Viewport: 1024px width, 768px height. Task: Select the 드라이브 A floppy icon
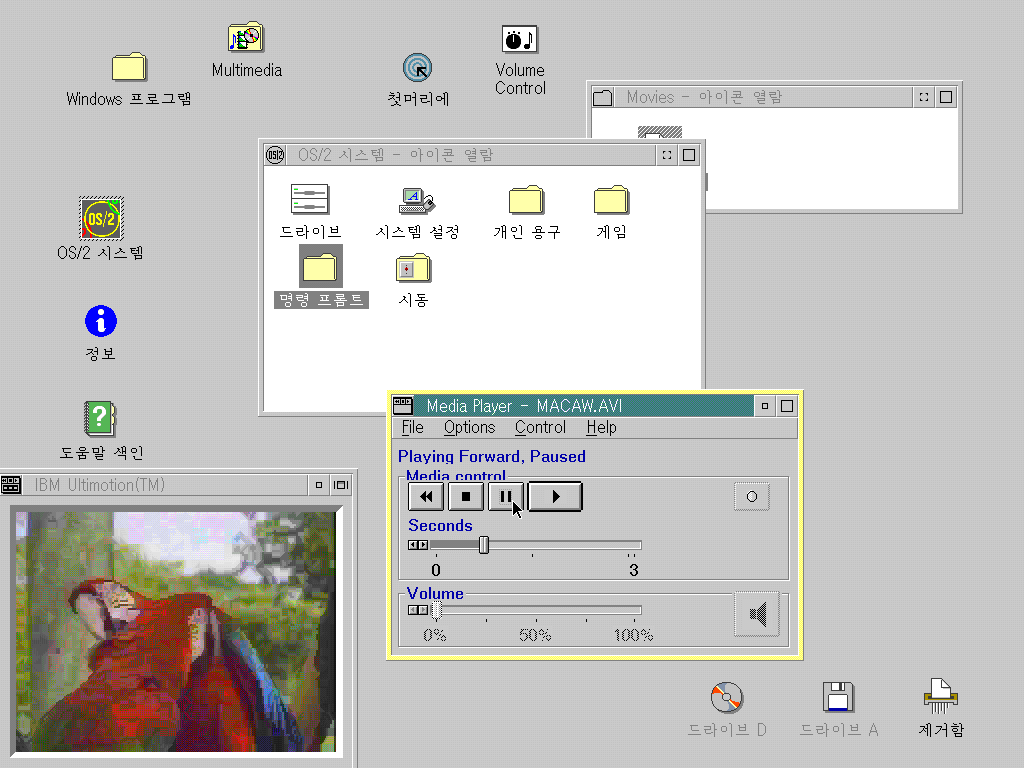(x=839, y=697)
